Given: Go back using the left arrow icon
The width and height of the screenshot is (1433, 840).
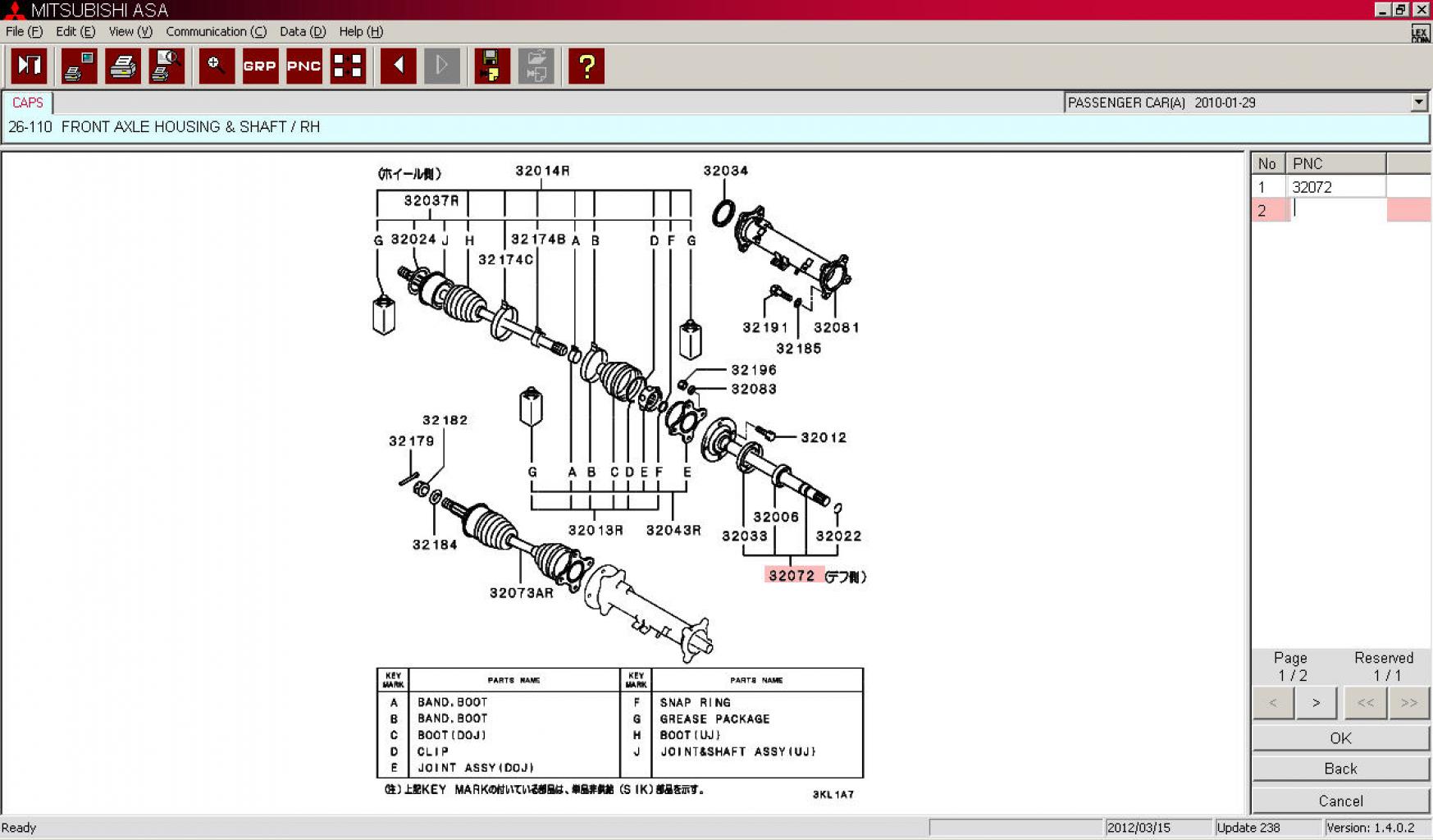Looking at the screenshot, I should tap(399, 66).
